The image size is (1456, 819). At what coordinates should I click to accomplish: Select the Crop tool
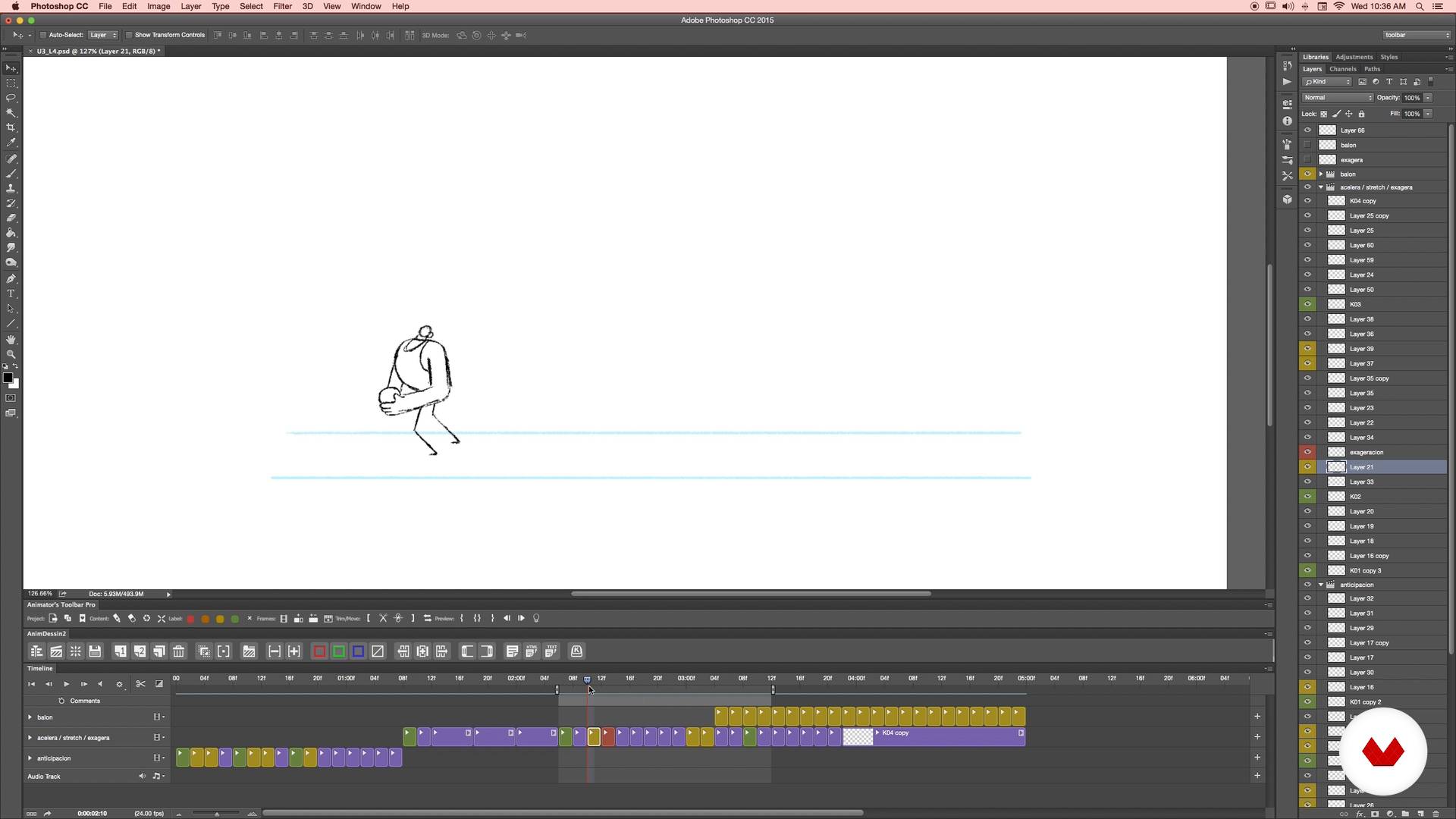(11, 127)
